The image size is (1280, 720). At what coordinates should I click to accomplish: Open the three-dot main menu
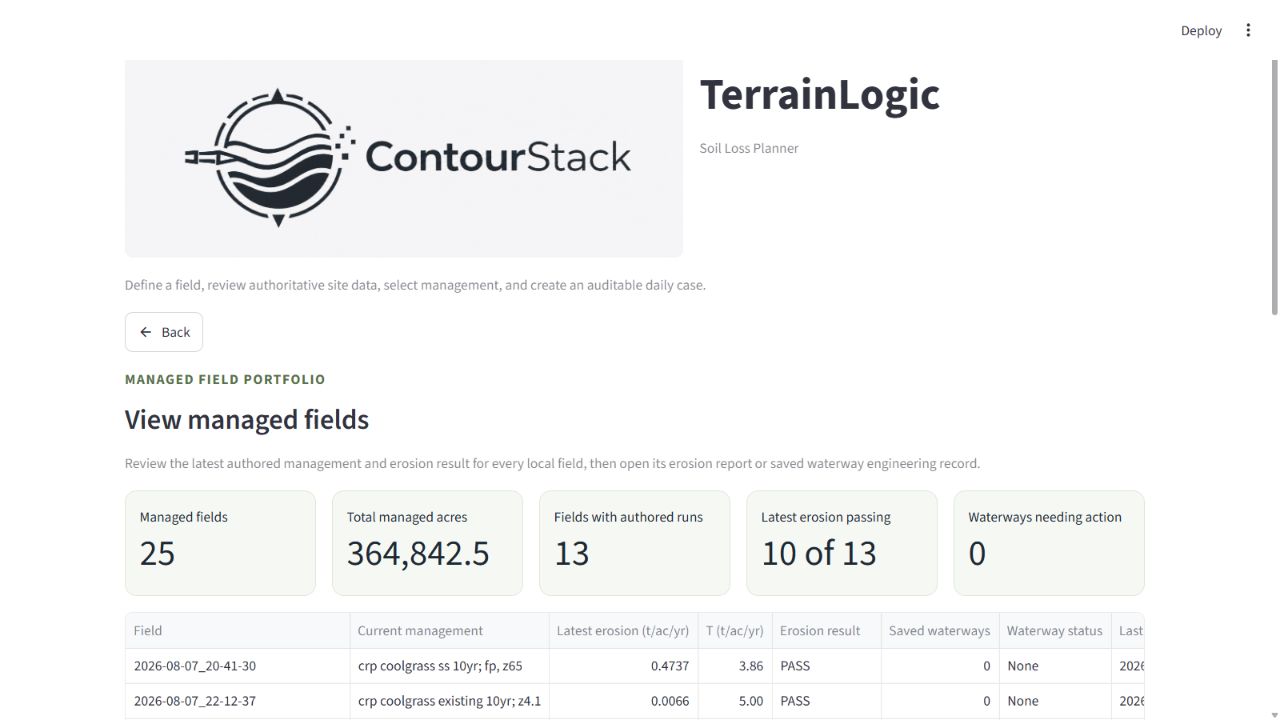click(x=1248, y=30)
